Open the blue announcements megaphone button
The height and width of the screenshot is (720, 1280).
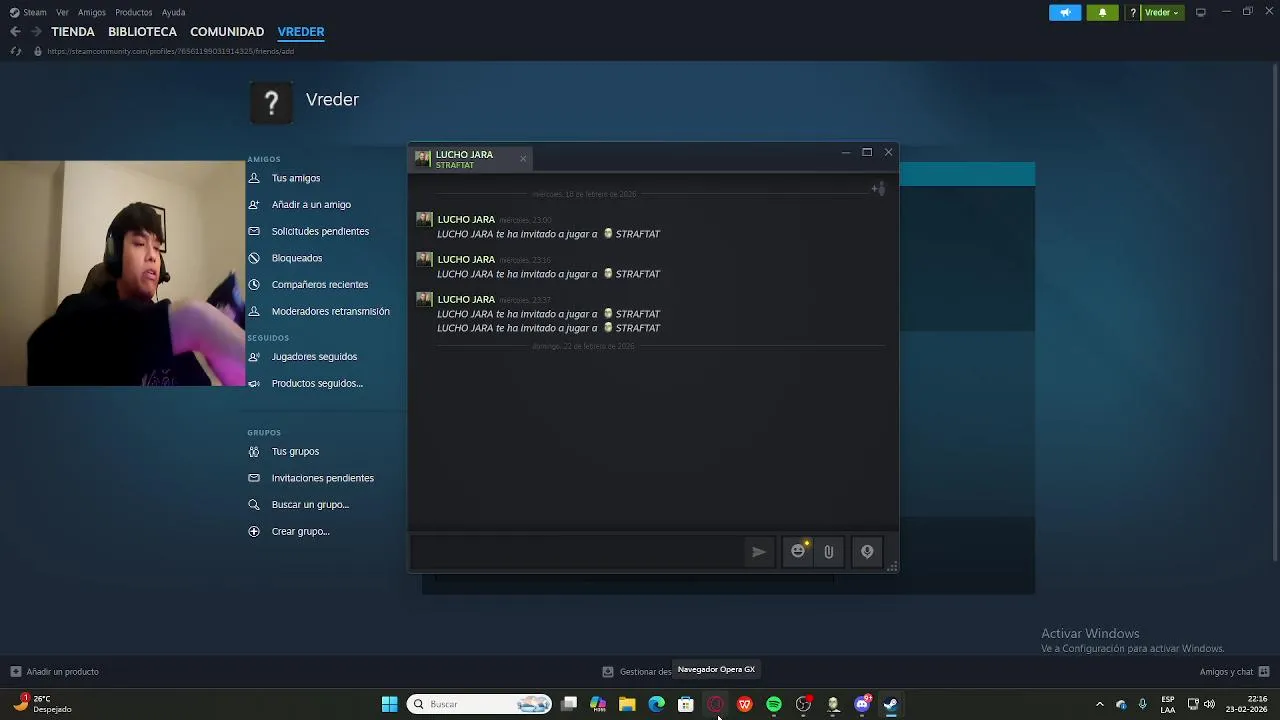point(1065,12)
